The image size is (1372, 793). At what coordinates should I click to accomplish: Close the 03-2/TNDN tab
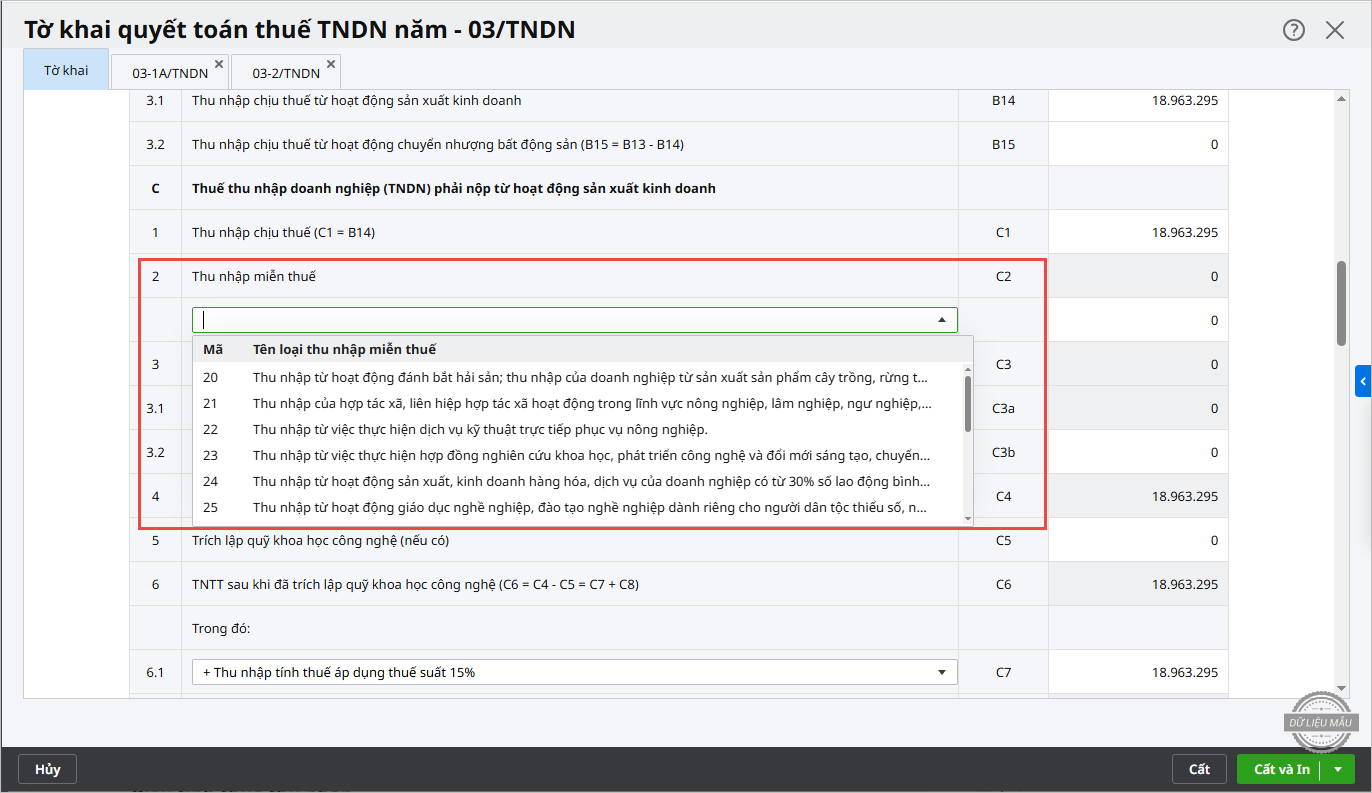pos(331,64)
